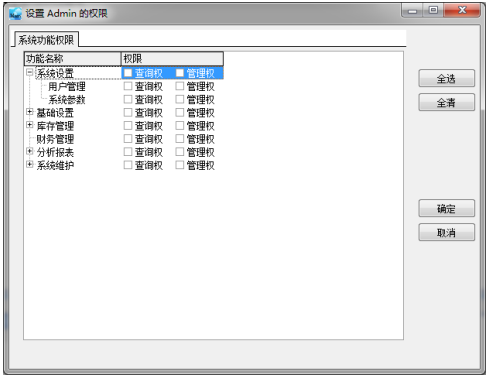Click the app icon in the title bar
The image size is (486, 379).
[15, 14]
